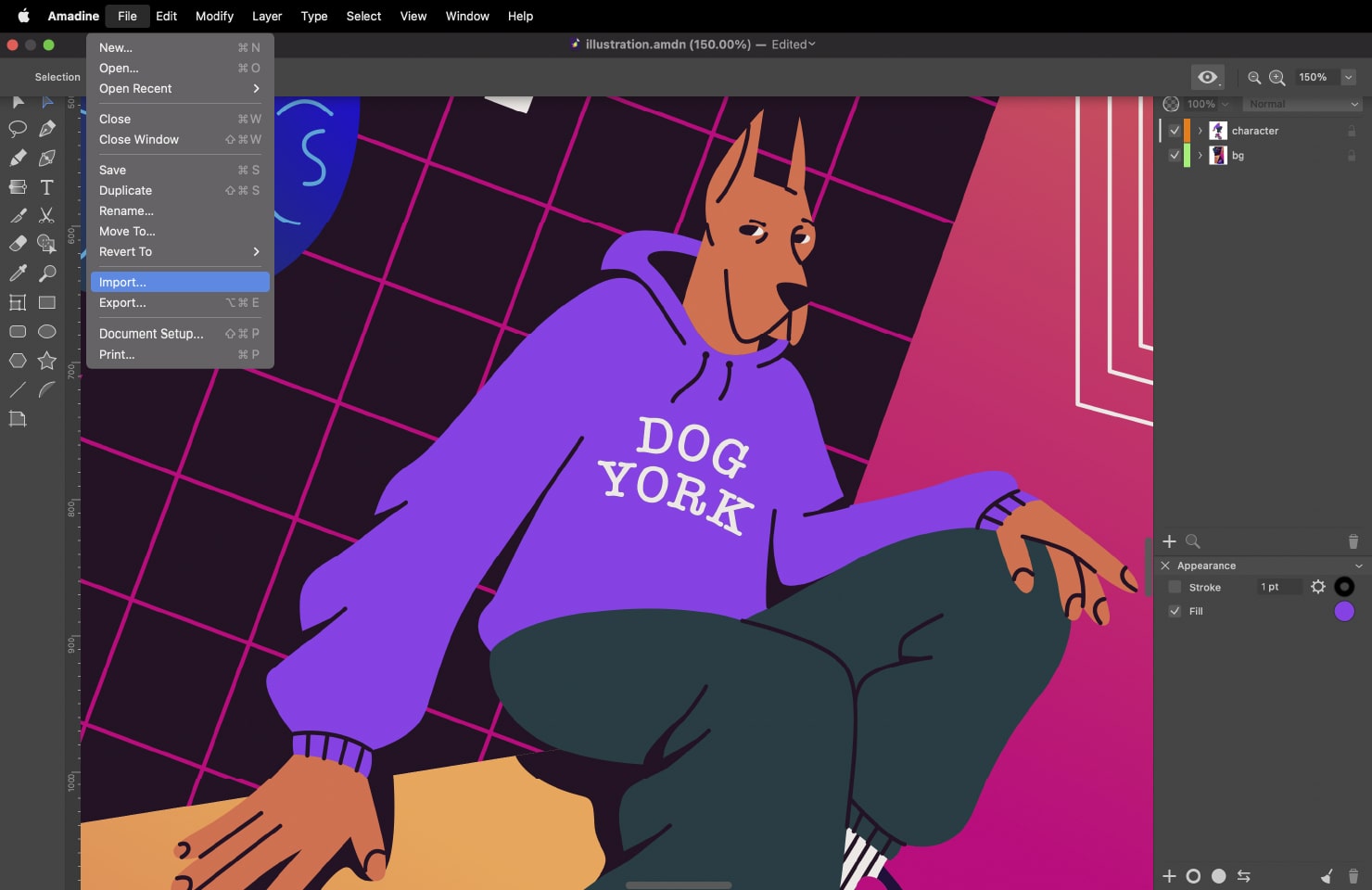This screenshot has height=890, width=1372.
Task: Choose Duplicate from File menu
Action: pos(180,190)
